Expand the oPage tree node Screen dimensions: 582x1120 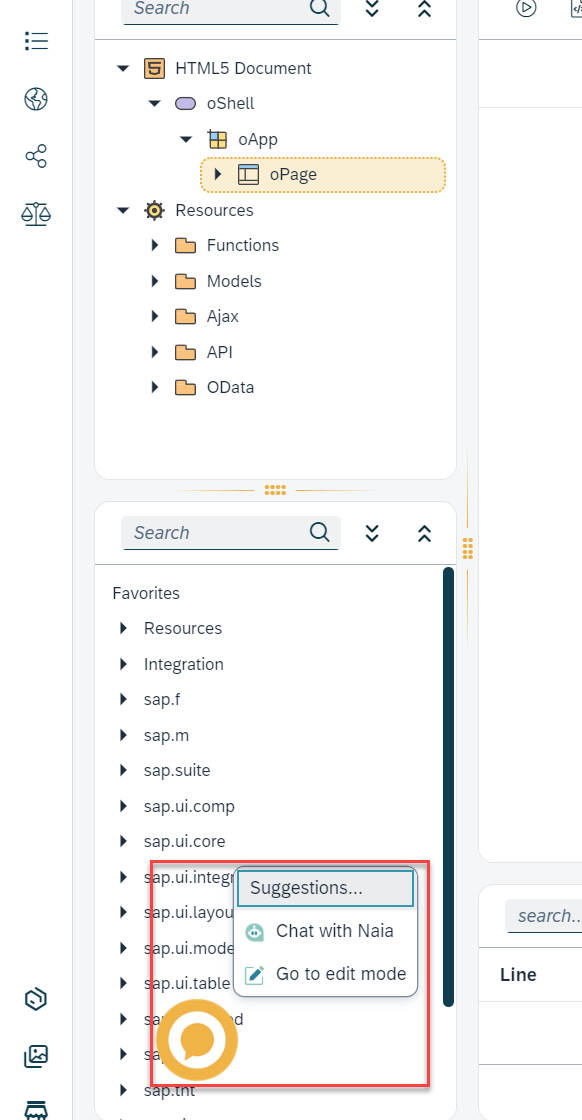pos(219,174)
